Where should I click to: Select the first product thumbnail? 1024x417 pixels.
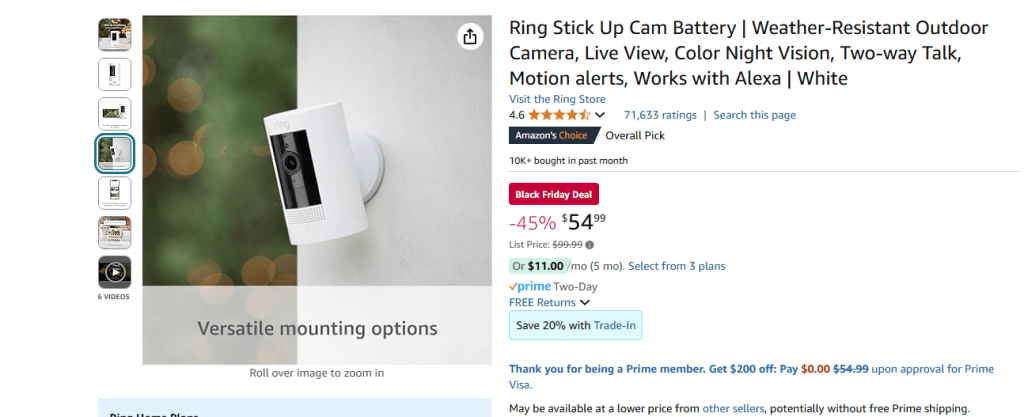point(114,35)
